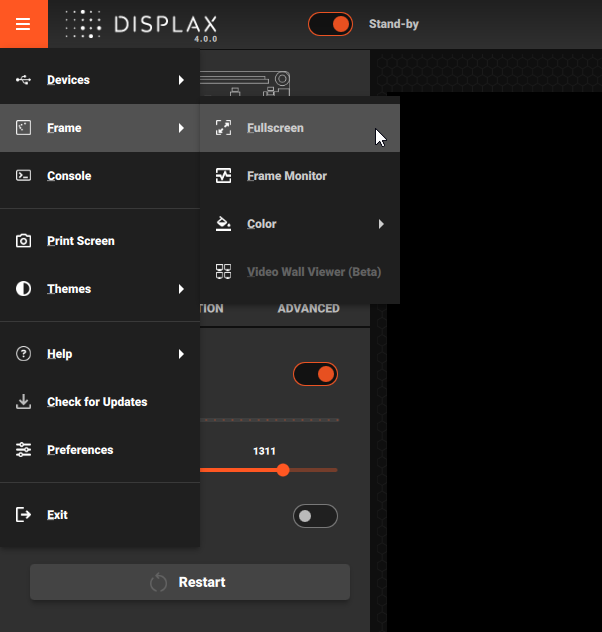Image resolution: width=602 pixels, height=632 pixels.
Task: Turn off the orange switch above the slider
Action: (315, 374)
